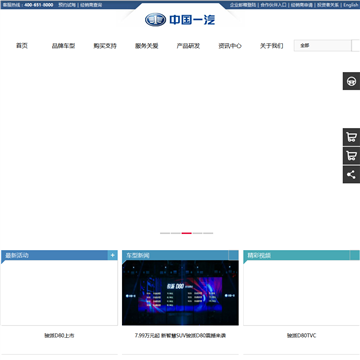
Task: Open the 合作伙伴入口 link
Action: pyautogui.click(x=273, y=5)
